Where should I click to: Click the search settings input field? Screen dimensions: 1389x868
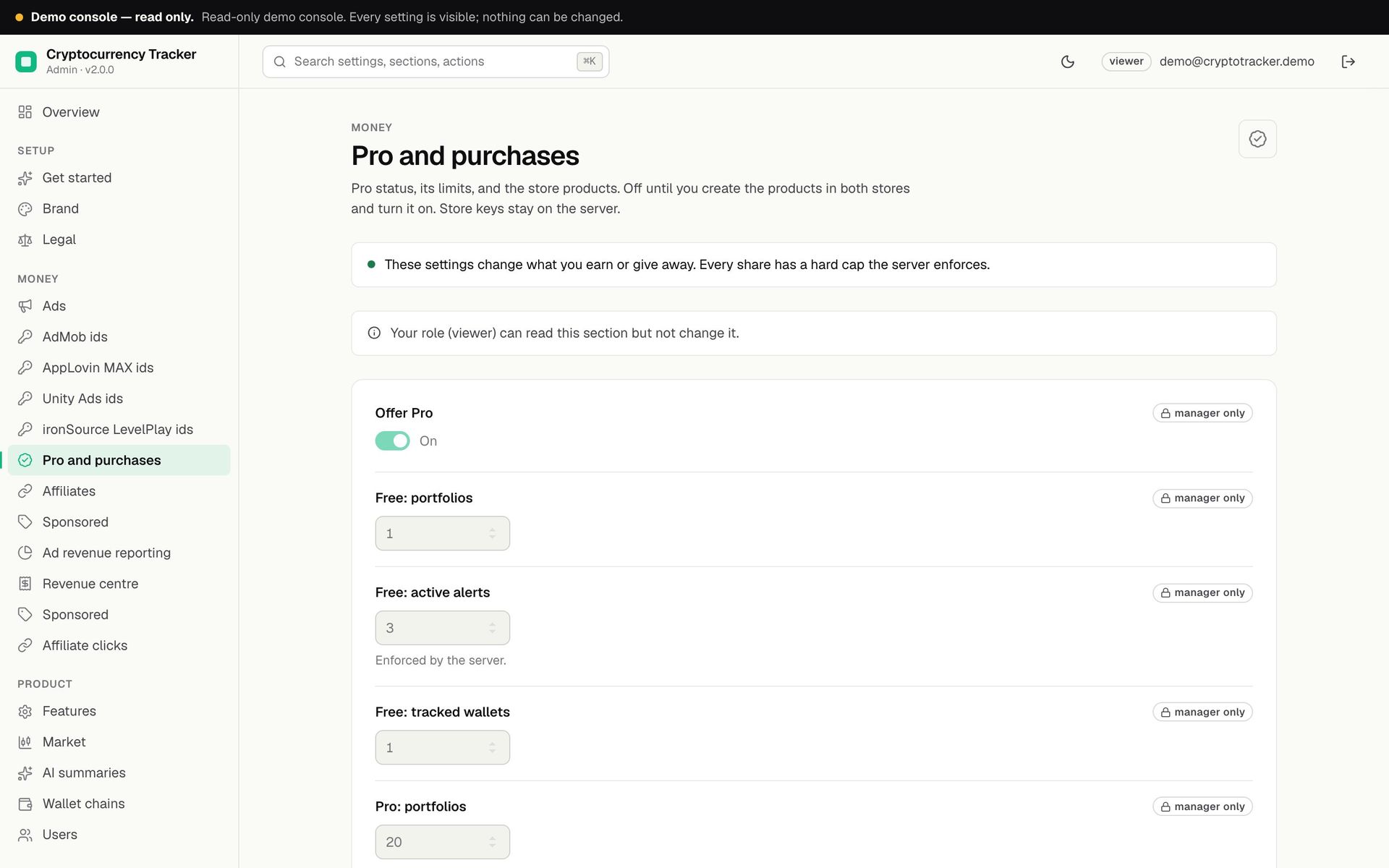tap(436, 61)
